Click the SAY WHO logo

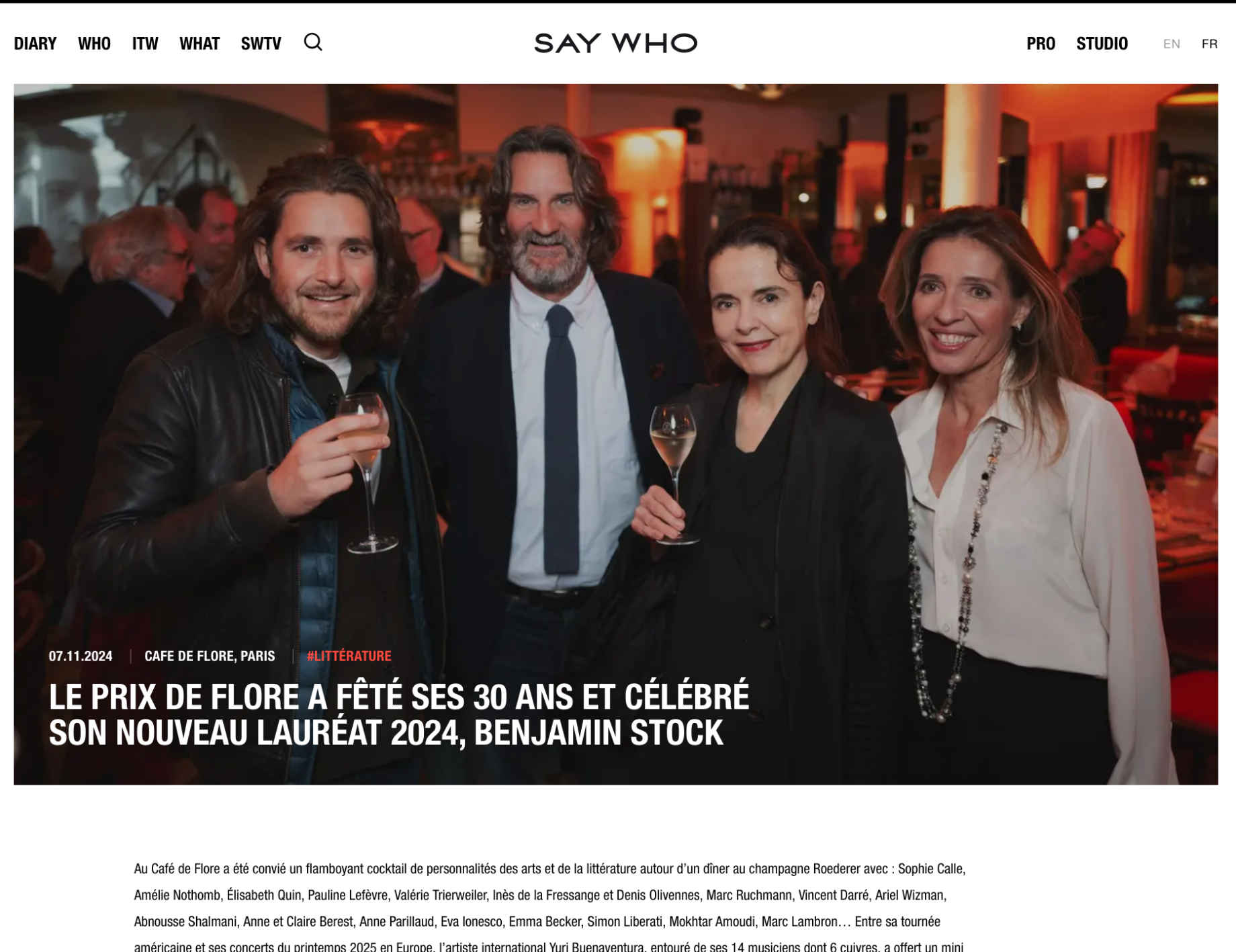click(x=616, y=43)
